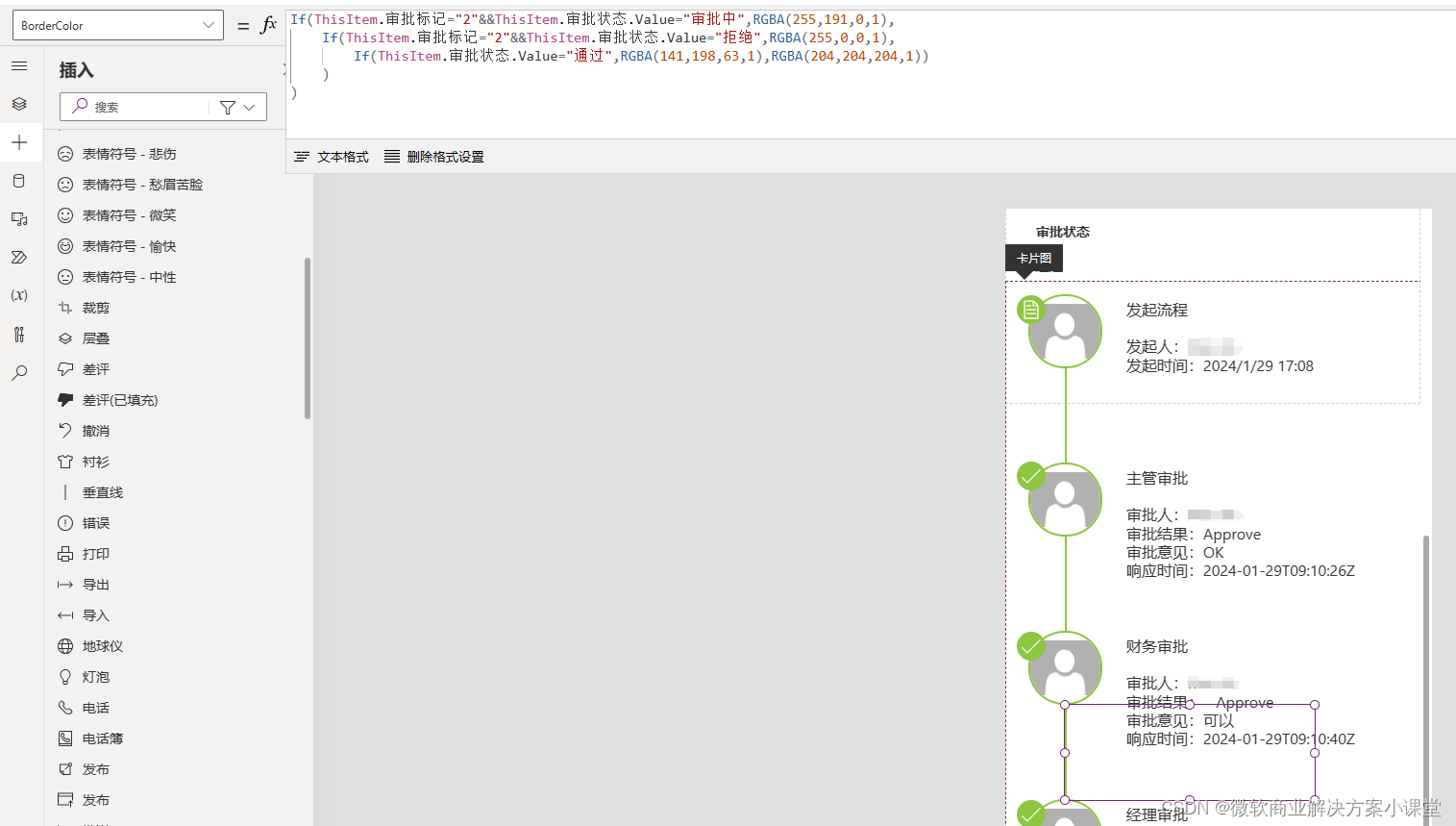Screen dimensions: 1456x826
Task: Select the 发起流程 title text
Action: (x=1157, y=311)
